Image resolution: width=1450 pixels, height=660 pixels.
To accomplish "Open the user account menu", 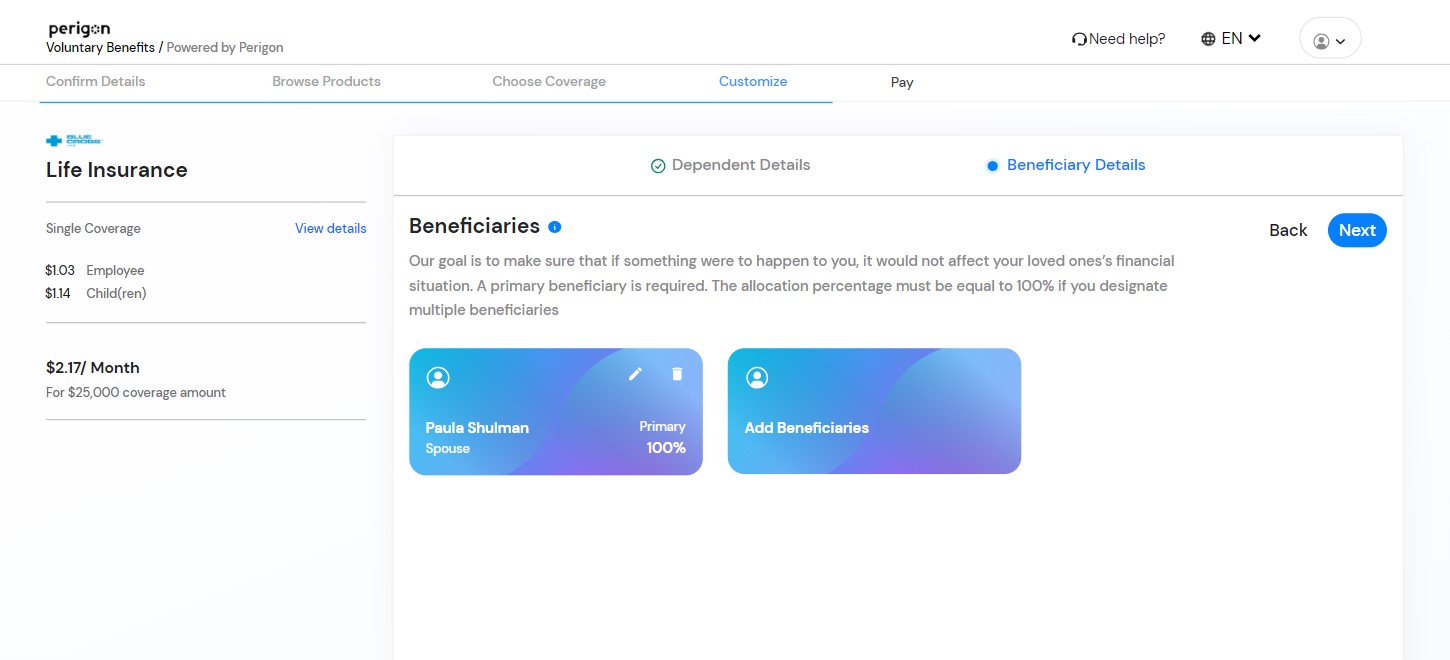I will coord(1330,39).
